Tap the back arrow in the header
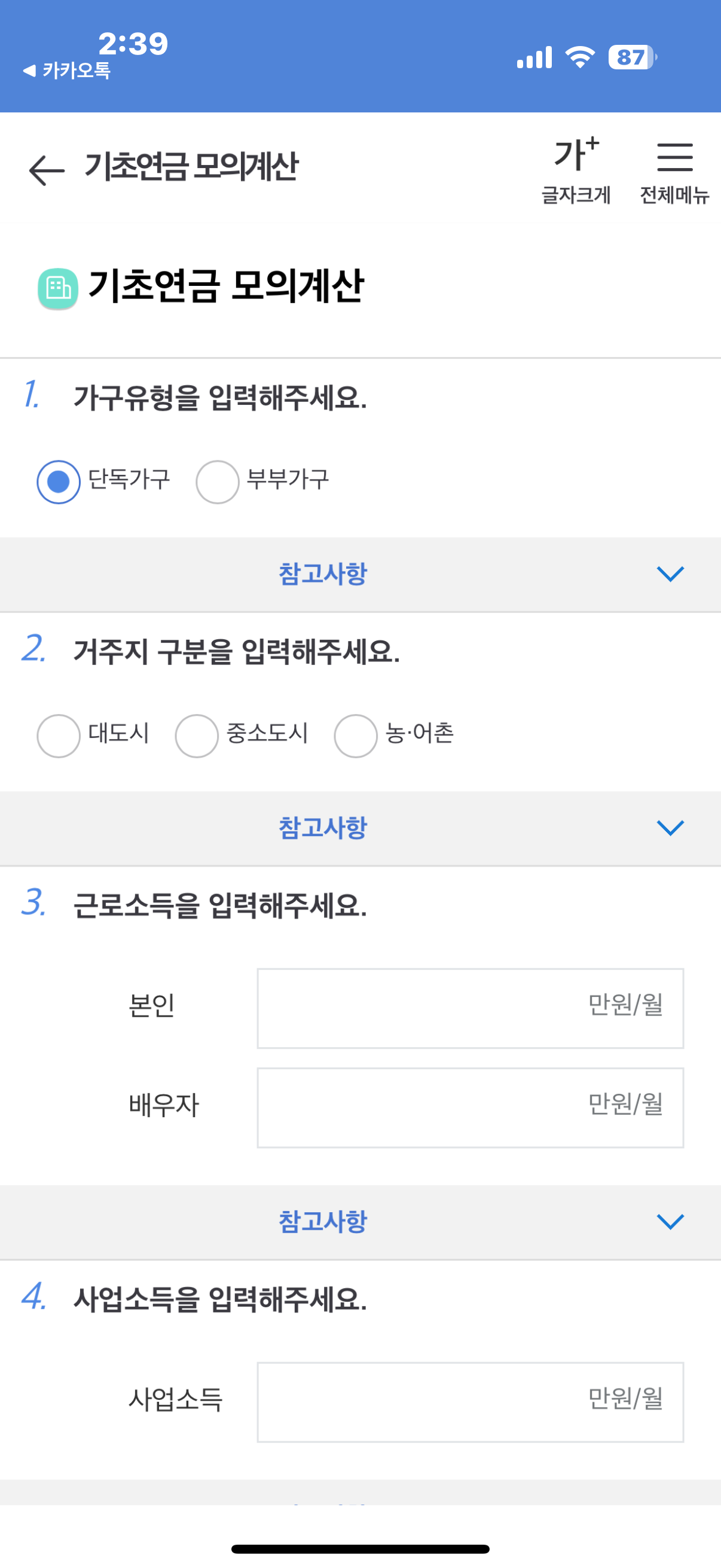Image resolution: width=721 pixels, height=1568 pixels. [46, 170]
